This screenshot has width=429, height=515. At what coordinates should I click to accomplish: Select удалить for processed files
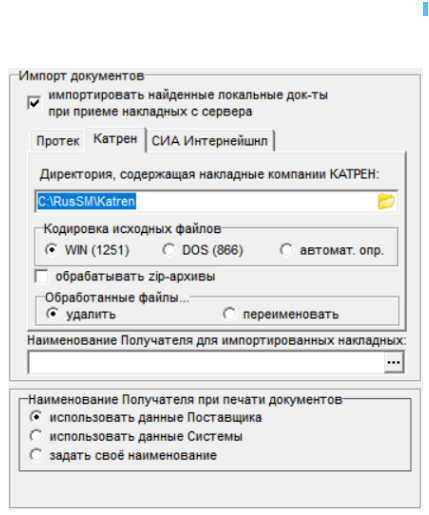pyautogui.click(x=53, y=314)
